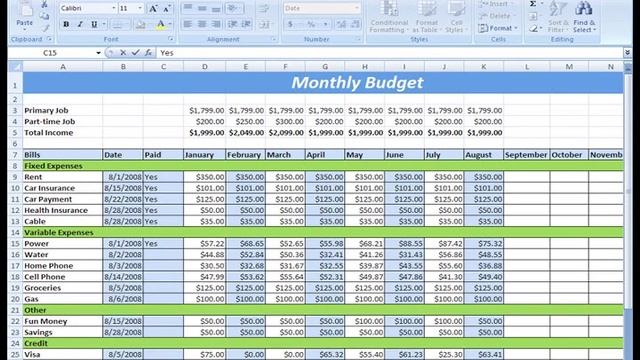640x360 pixels.
Task: Increase font size with Grow Font
Action: pos(153,8)
